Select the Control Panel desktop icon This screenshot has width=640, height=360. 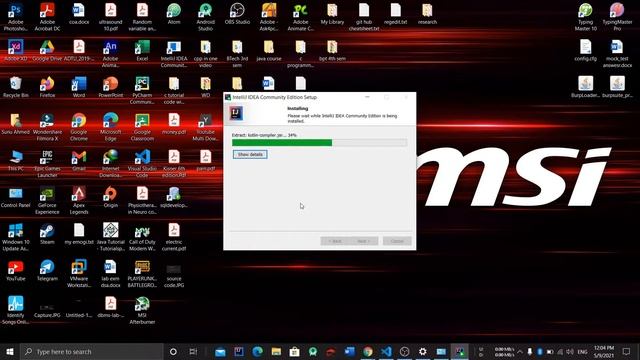16,197
